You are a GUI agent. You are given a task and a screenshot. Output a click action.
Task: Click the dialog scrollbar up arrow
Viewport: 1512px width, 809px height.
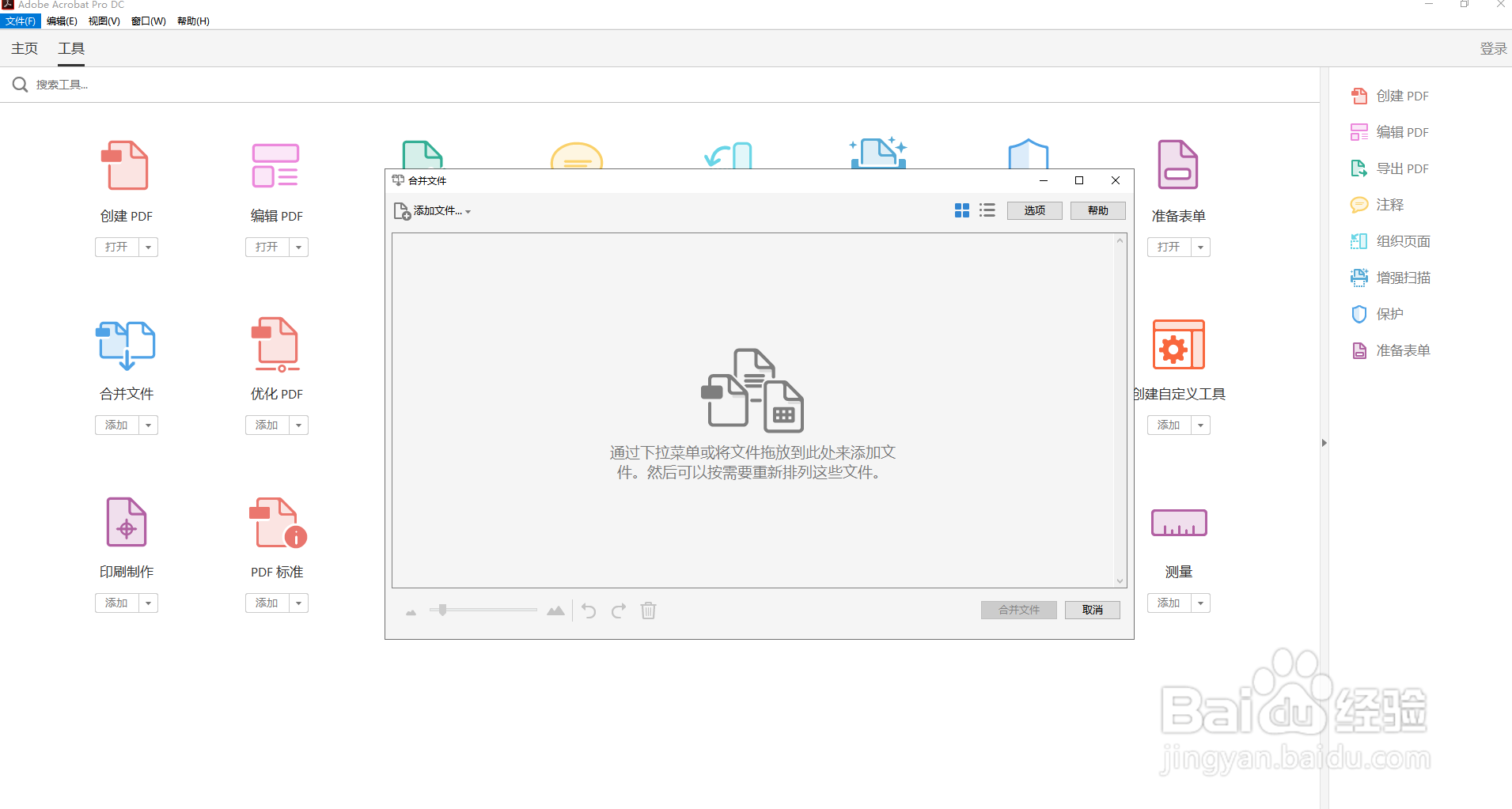point(1120,240)
